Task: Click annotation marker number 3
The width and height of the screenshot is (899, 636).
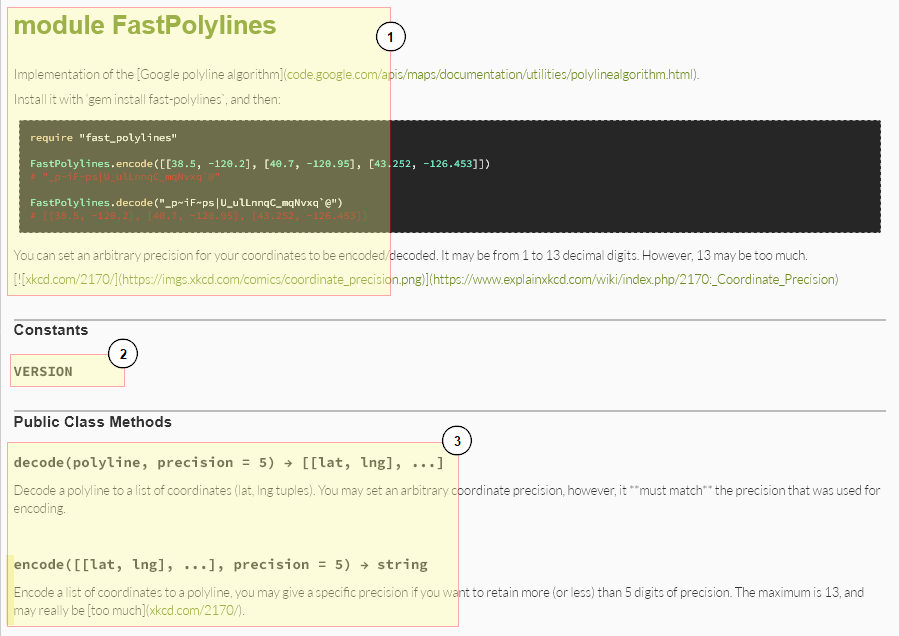Action: 456,441
